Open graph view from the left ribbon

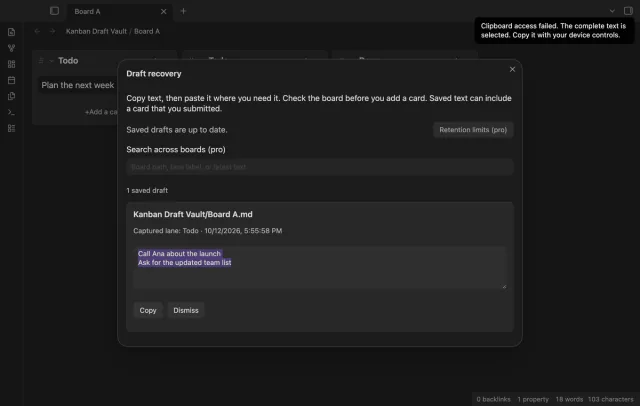coord(11,48)
